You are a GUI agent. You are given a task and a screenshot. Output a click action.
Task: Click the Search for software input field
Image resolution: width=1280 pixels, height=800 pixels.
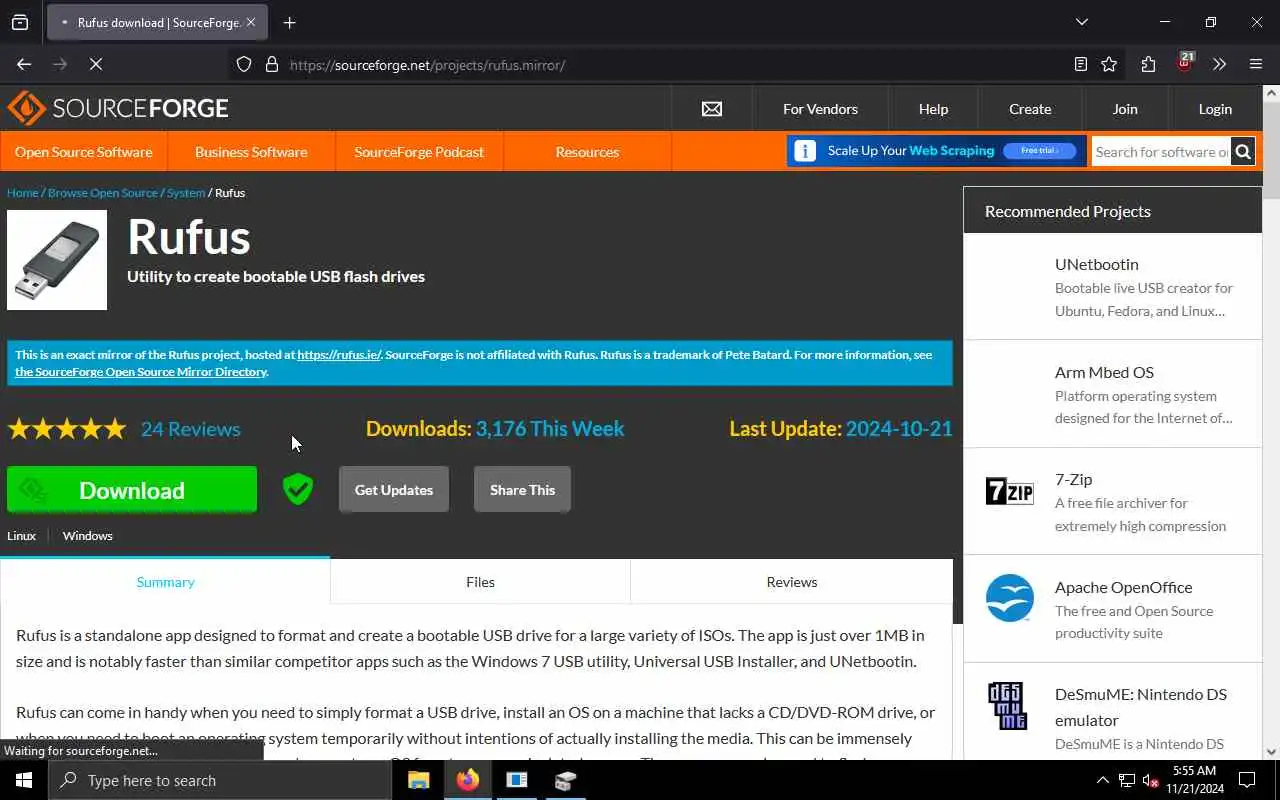pyautogui.click(x=1161, y=152)
